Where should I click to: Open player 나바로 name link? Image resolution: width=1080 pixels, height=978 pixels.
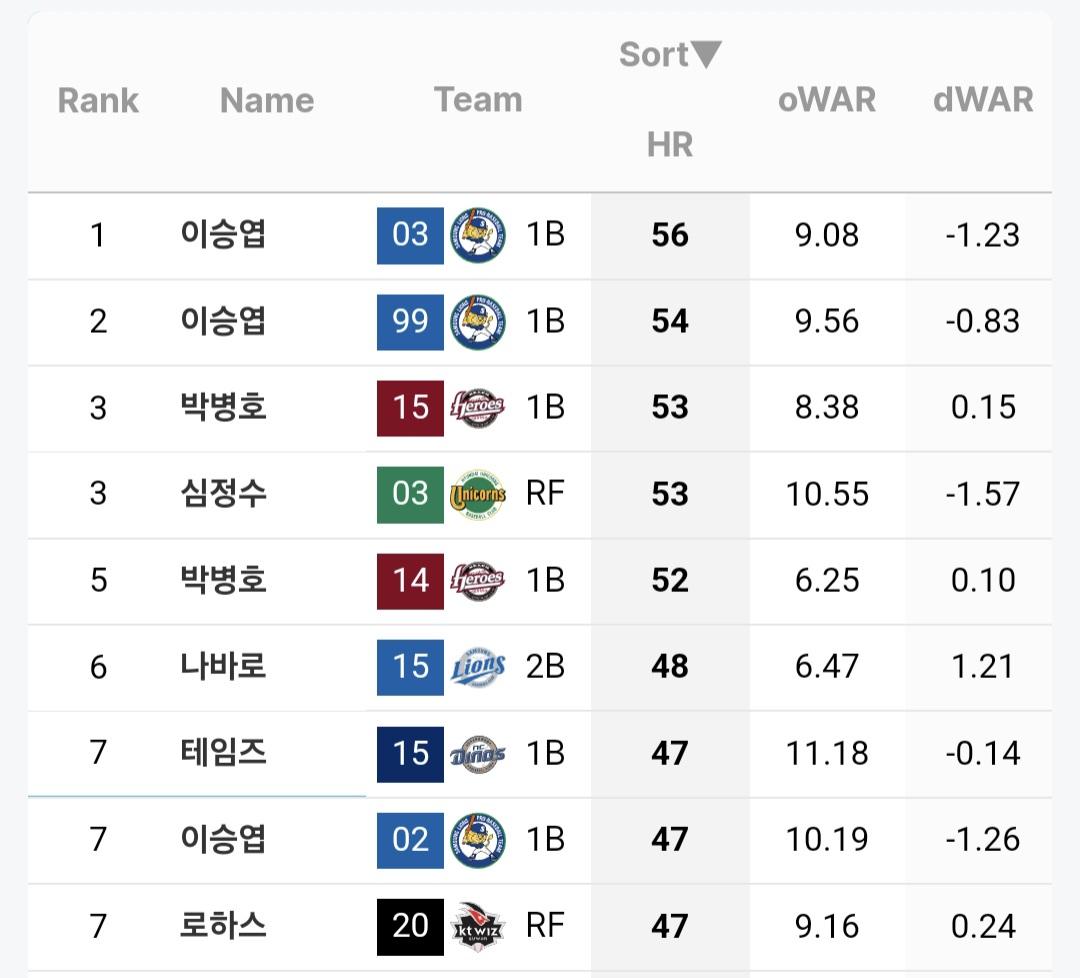pyautogui.click(x=223, y=667)
